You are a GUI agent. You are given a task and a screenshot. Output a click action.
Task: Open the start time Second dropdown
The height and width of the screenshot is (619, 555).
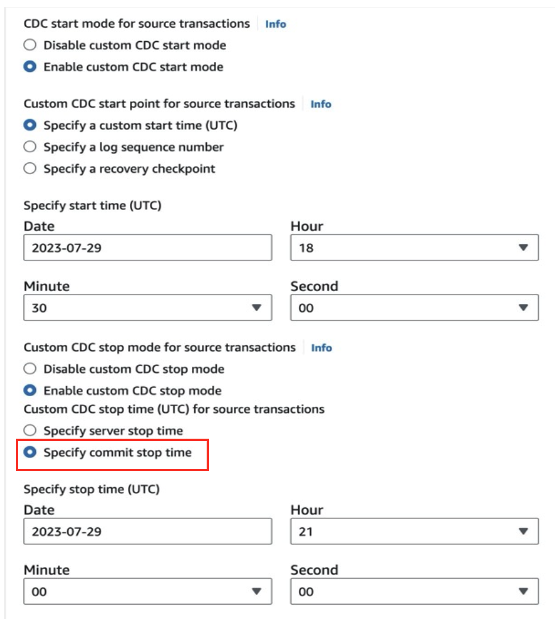point(414,308)
